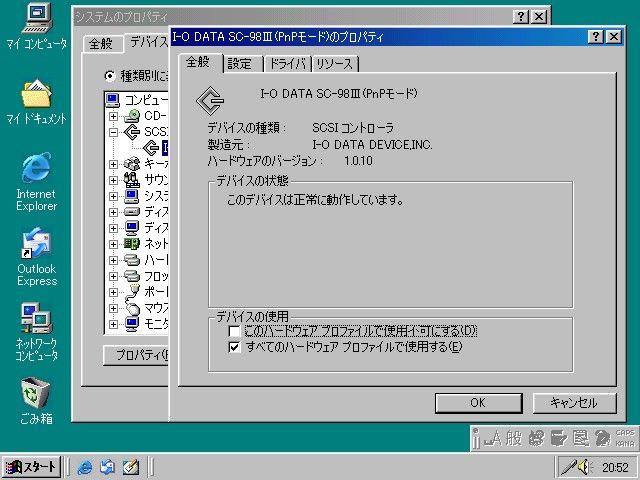Switch to the リソース tab
This screenshot has height=480, width=640.
[335, 64]
